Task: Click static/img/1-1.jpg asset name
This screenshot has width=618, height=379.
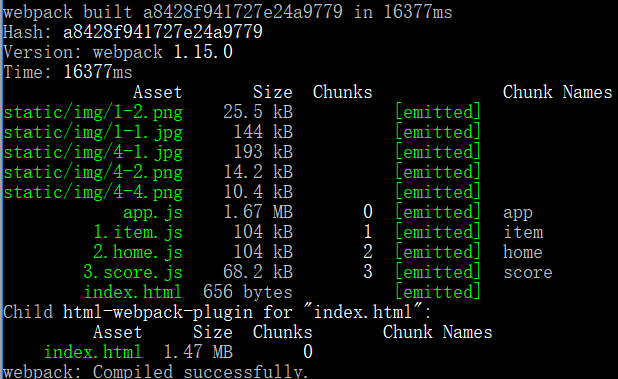Action: (x=93, y=132)
